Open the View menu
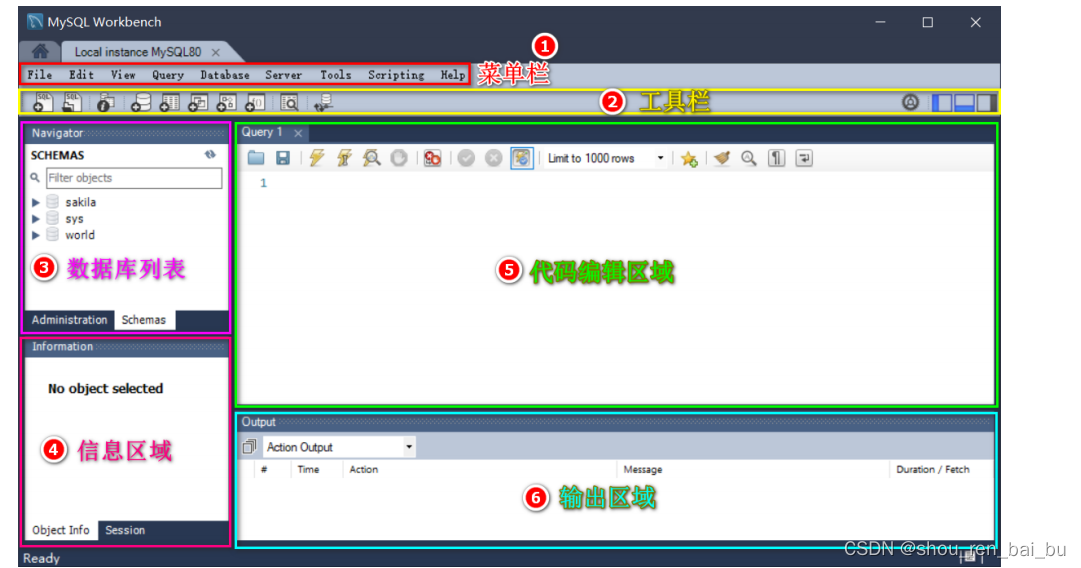The height and width of the screenshot is (568, 1081). (x=123, y=74)
